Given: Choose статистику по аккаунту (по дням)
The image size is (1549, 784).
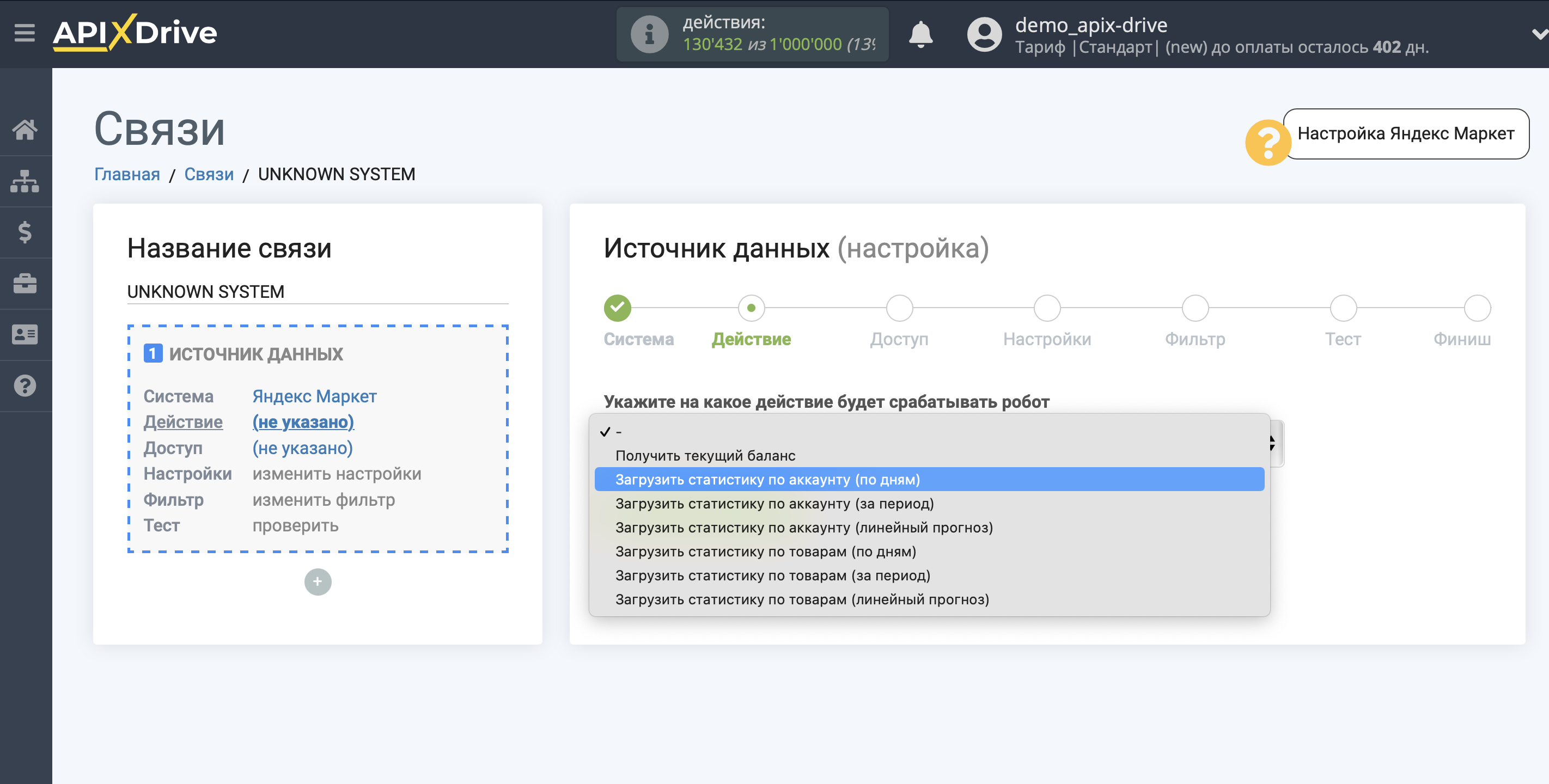Looking at the screenshot, I should [929, 480].
